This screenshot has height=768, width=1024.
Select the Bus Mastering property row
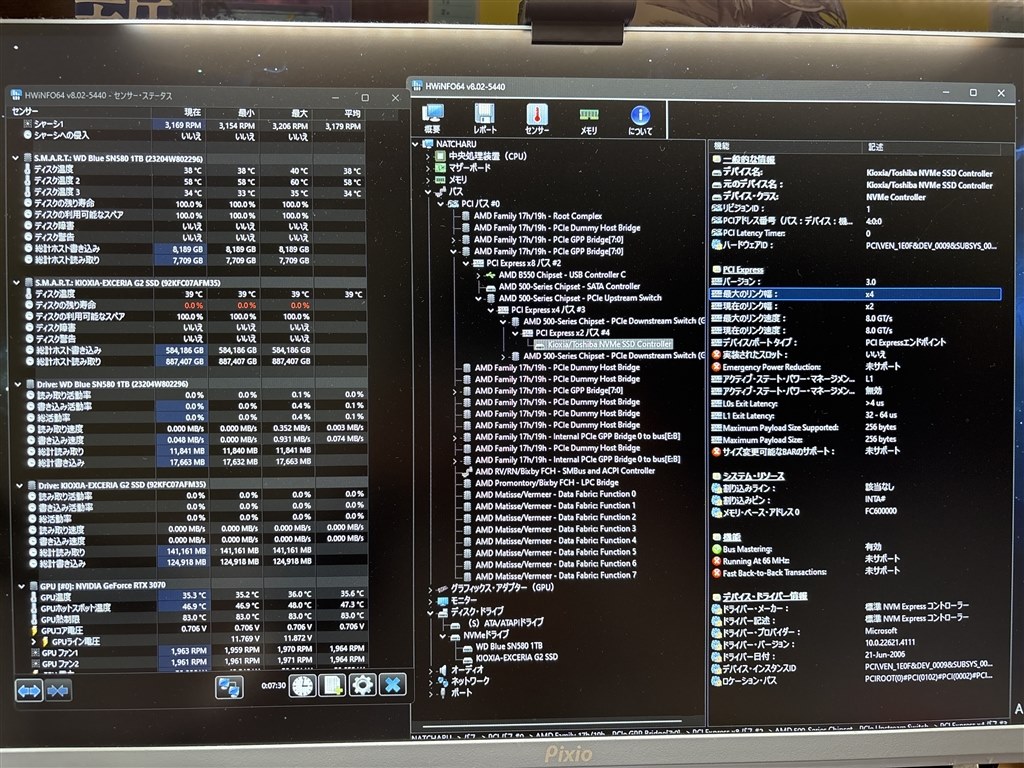(856, 549)
